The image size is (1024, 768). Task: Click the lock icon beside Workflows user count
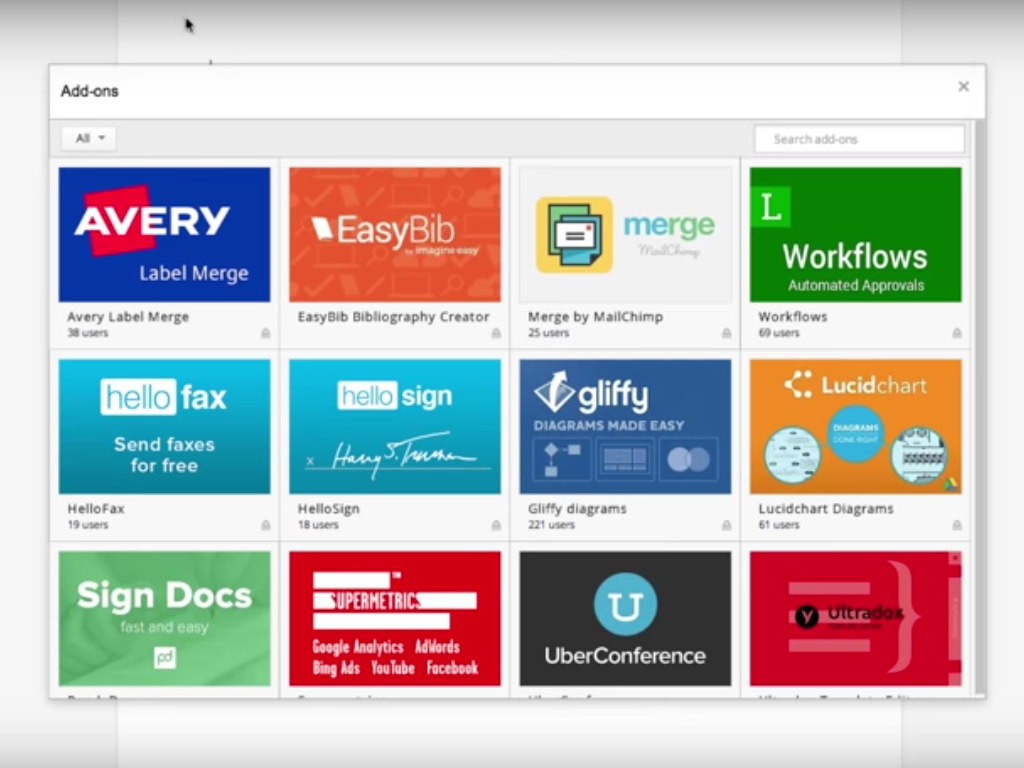tap(958, 333)
